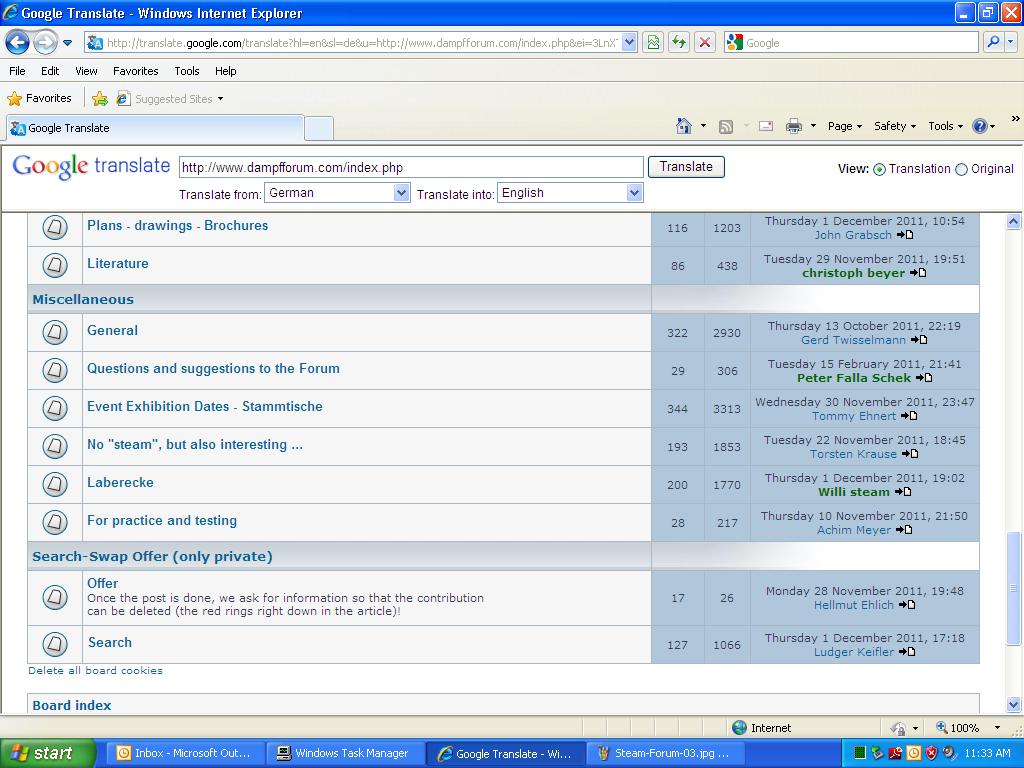Open the File menu
1024x768 pixels.
[x=18, y=71]
